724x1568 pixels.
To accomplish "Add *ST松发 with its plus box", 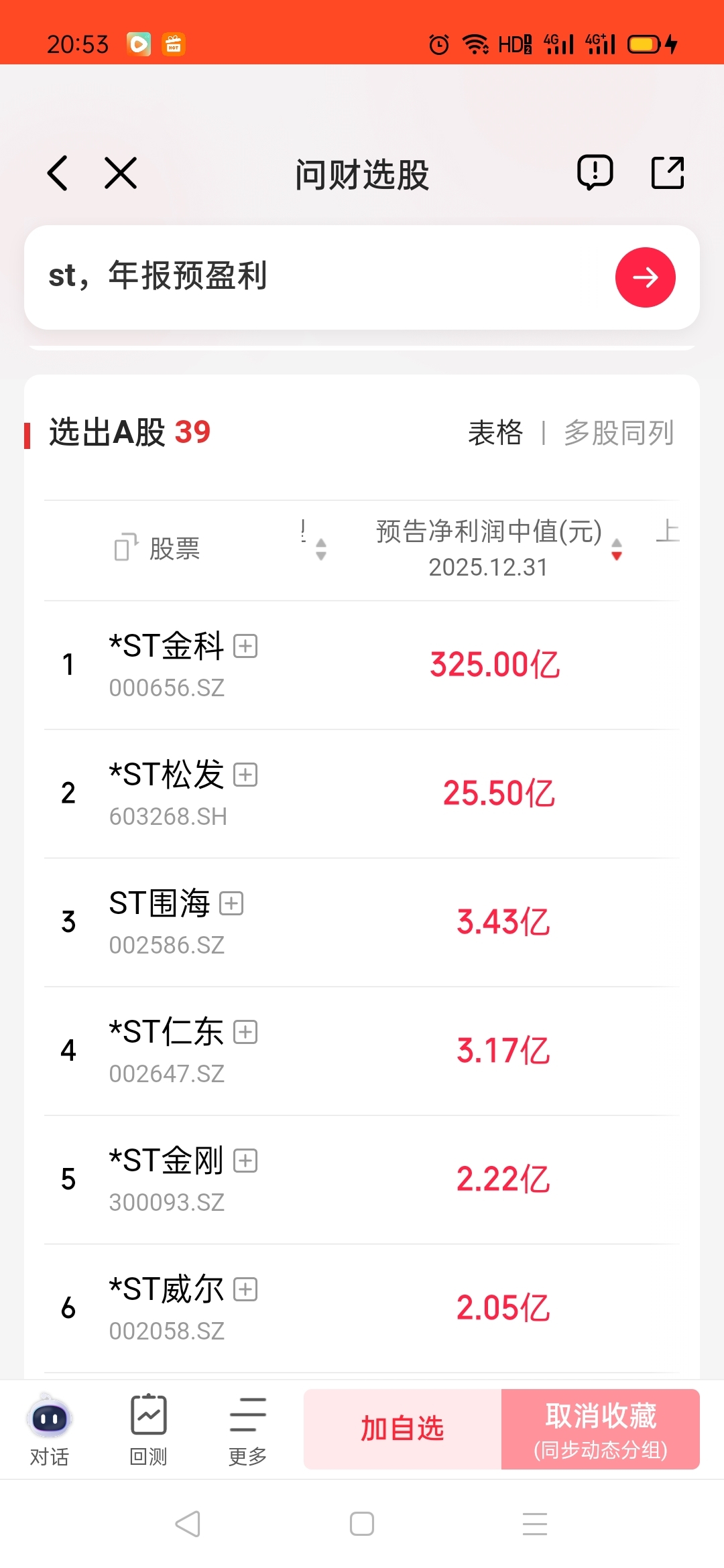I will pos(245,775).
